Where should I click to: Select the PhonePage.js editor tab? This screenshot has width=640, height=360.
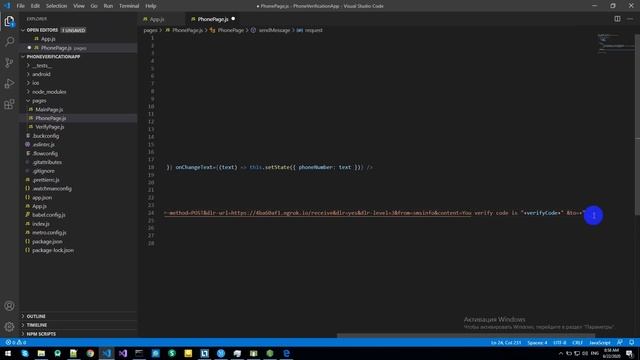pos(213,19)
